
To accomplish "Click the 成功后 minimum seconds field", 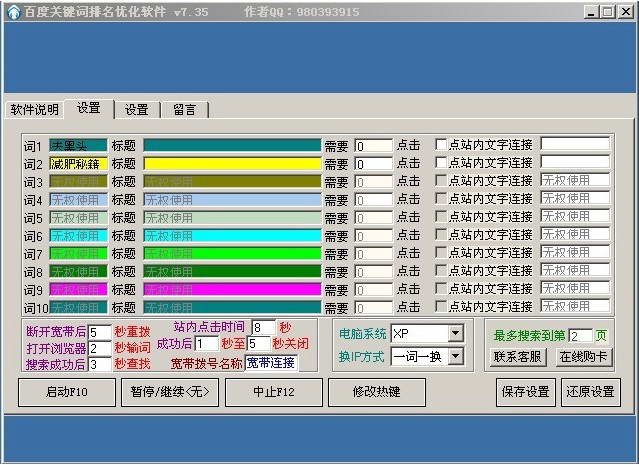I will [x=207, y=344].
